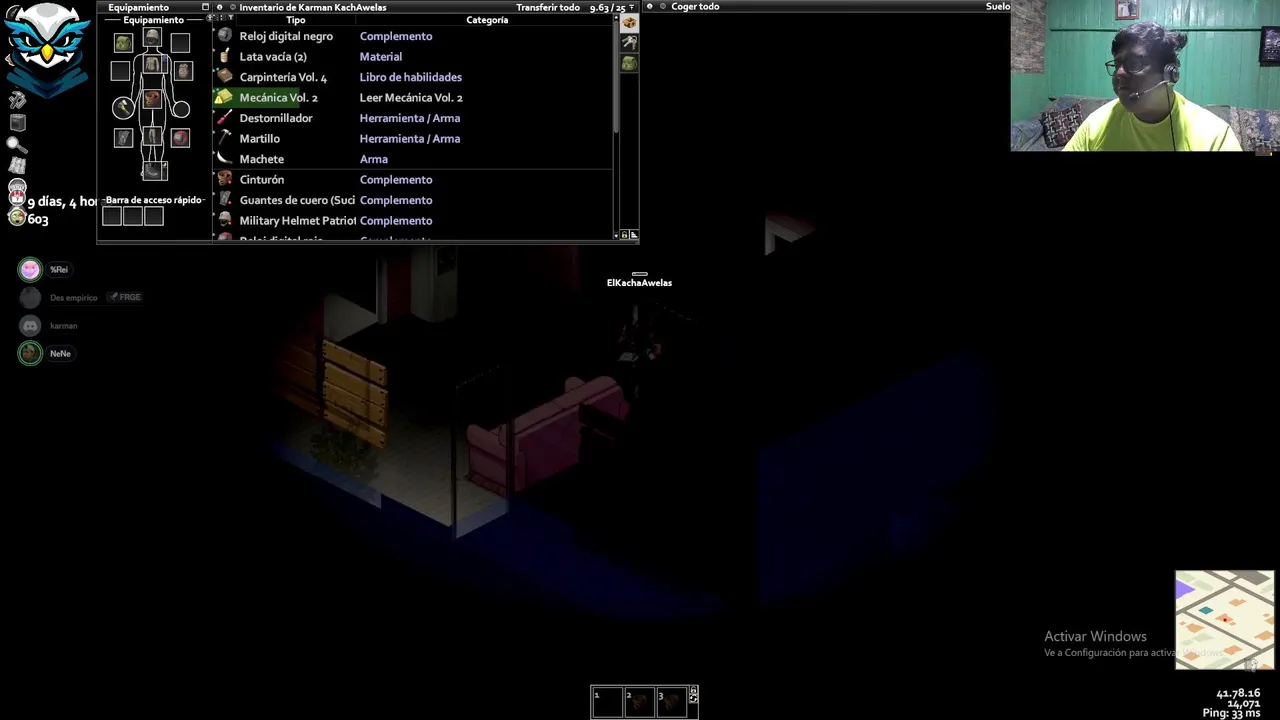Collapse the inventory panel with corner button
This screenshot has height=720, width=1280.
pyautogui.click(x=633, y=235)
